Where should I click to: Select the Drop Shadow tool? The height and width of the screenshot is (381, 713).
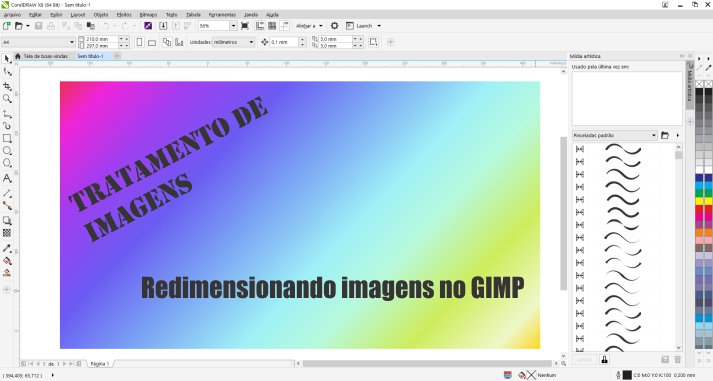point(7,221)
